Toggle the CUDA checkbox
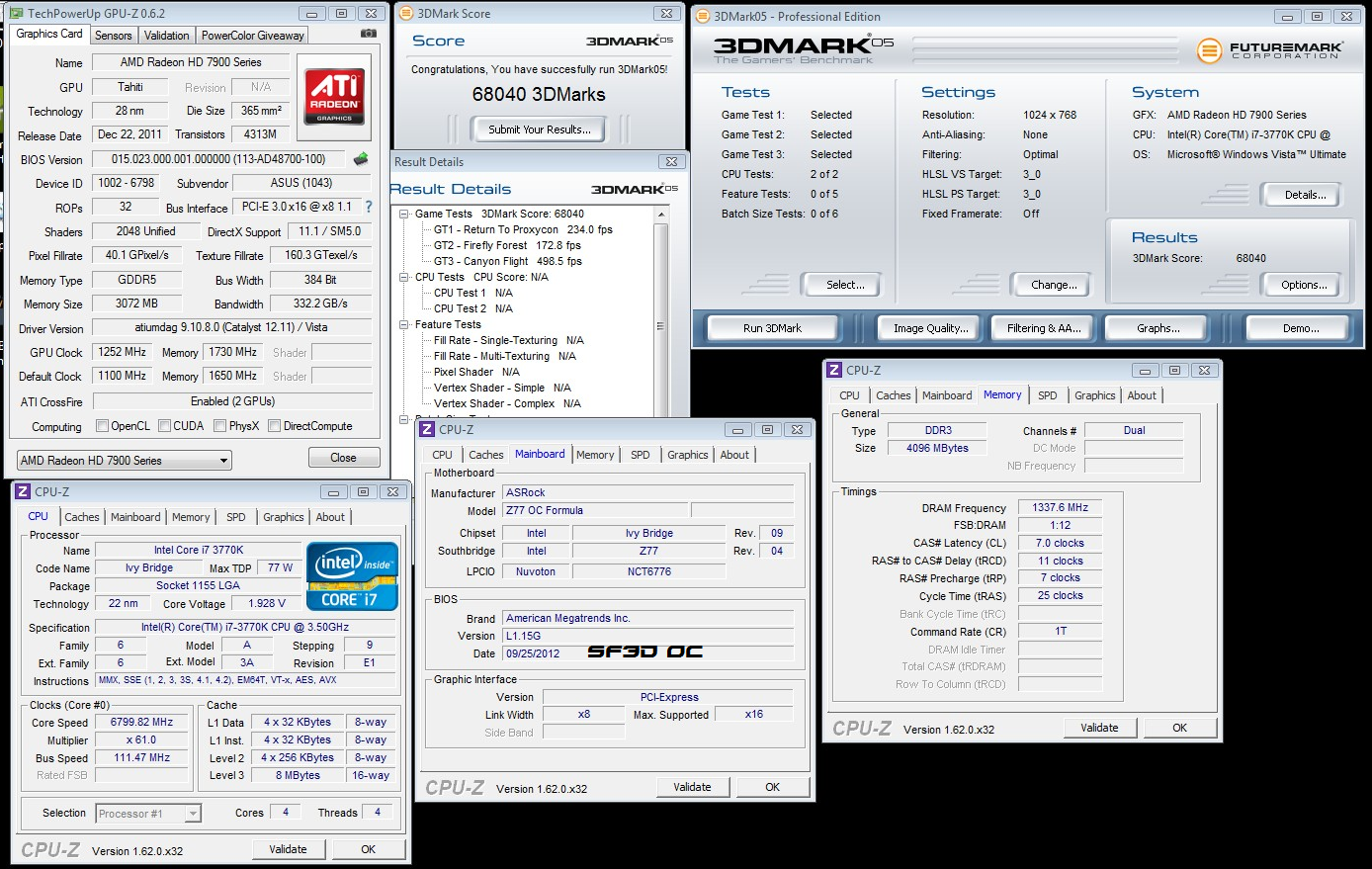 (x=164, y=426)
